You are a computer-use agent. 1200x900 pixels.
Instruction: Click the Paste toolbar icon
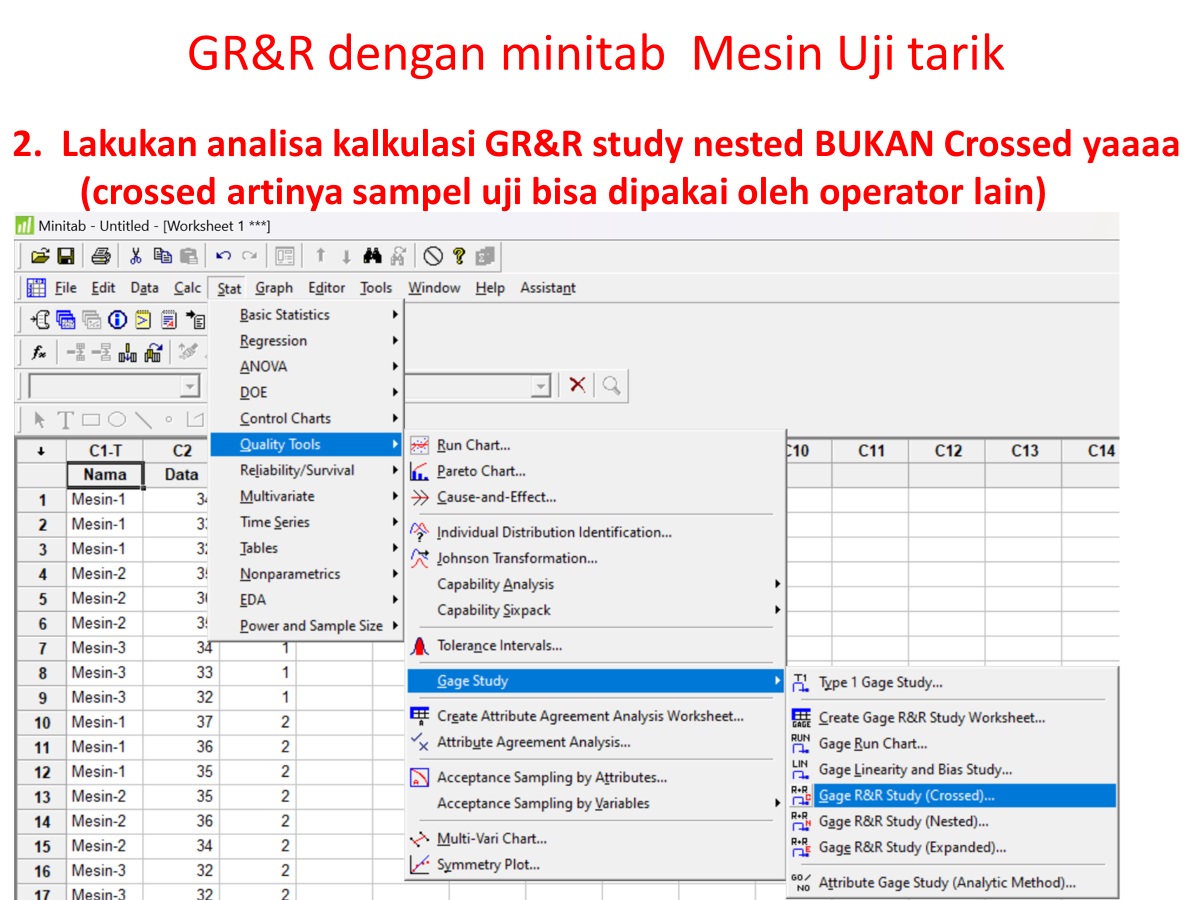click(187, 254)
